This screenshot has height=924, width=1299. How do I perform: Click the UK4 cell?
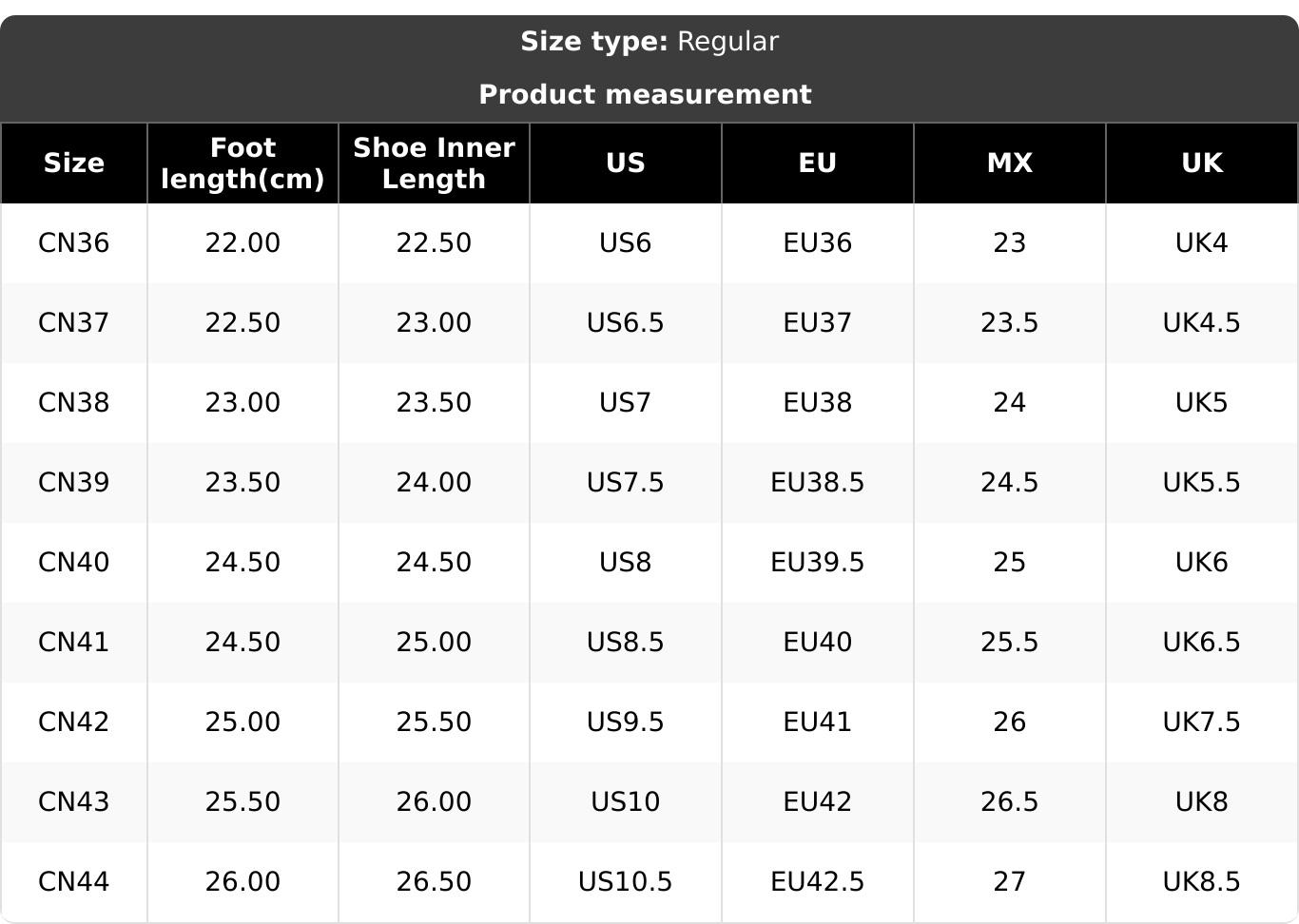click(1201, 242)
